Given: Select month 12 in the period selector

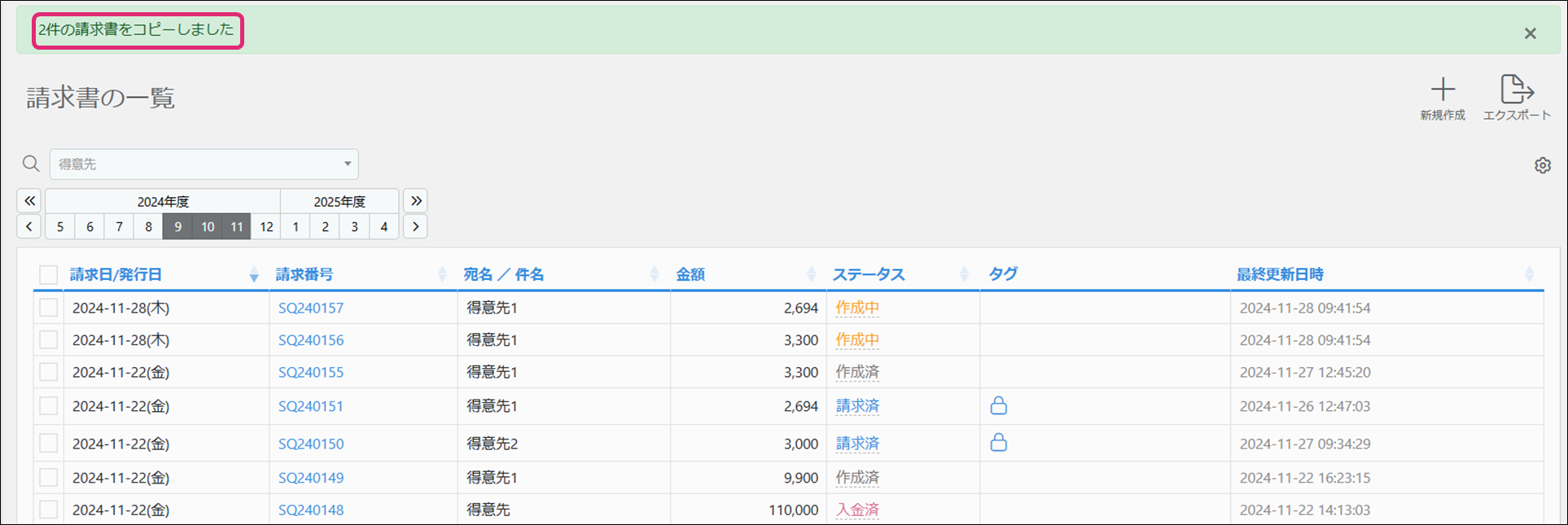Looking at the screenshot, I should (266, 227).
